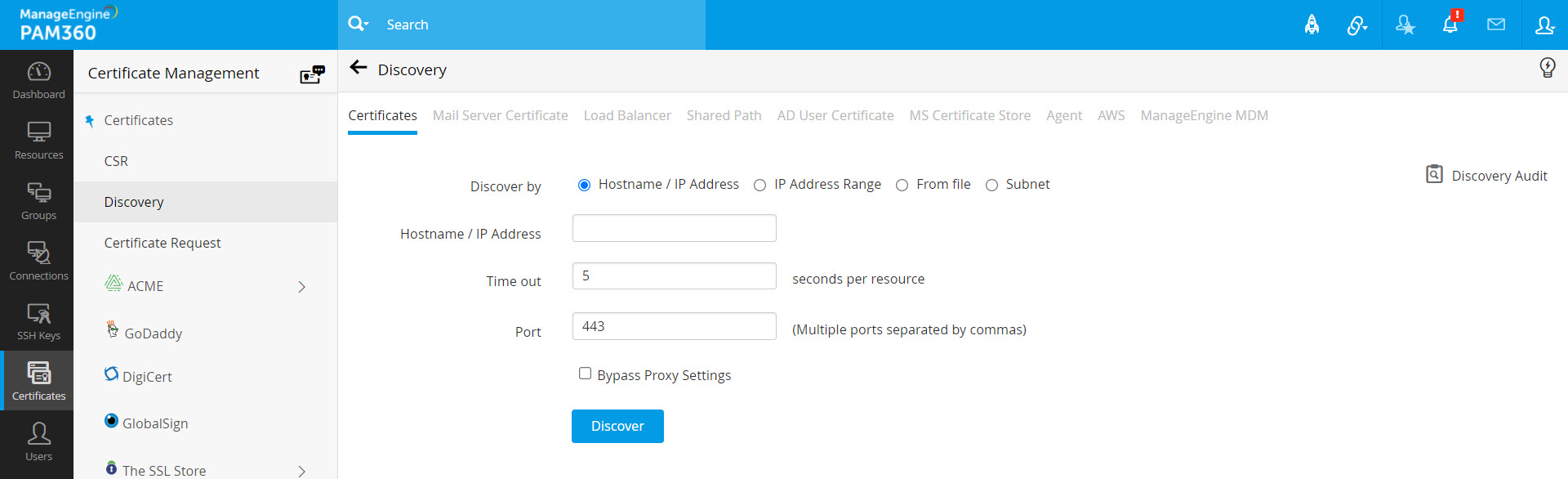Viewport: 1568px width, 479px height.
Task: Click the ACME logo icon
Action: click(114, 284)
